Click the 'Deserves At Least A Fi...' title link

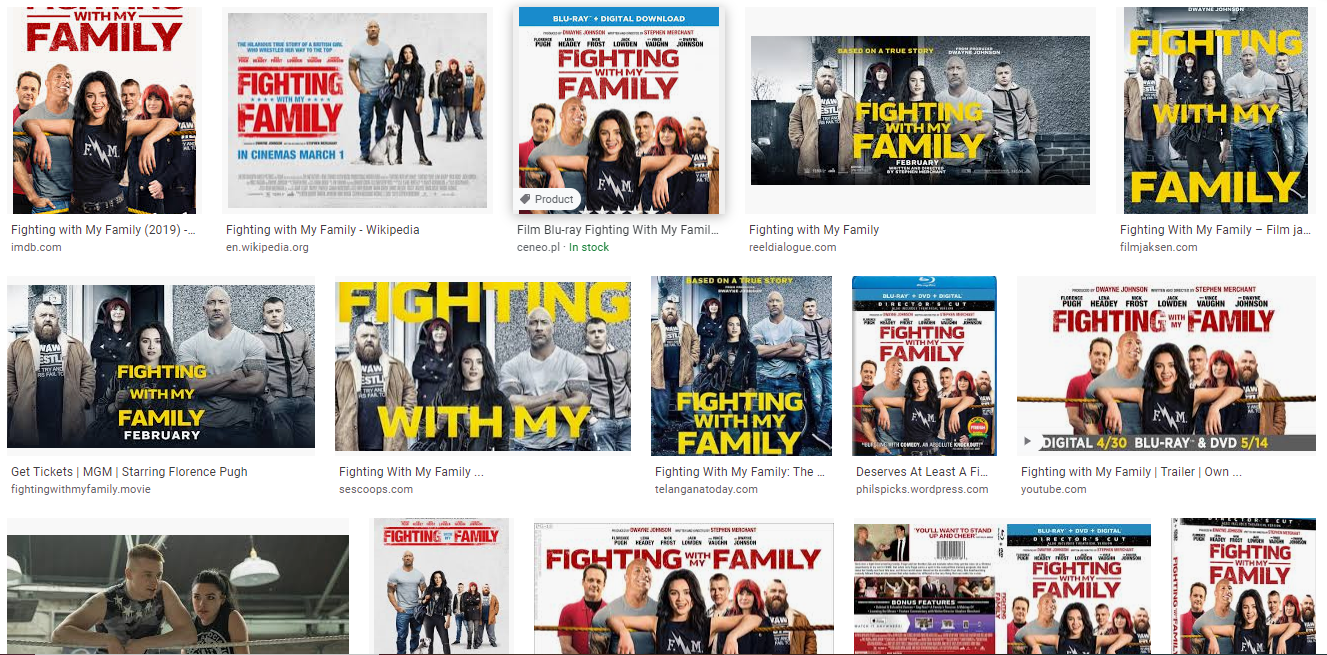(922, 472)
